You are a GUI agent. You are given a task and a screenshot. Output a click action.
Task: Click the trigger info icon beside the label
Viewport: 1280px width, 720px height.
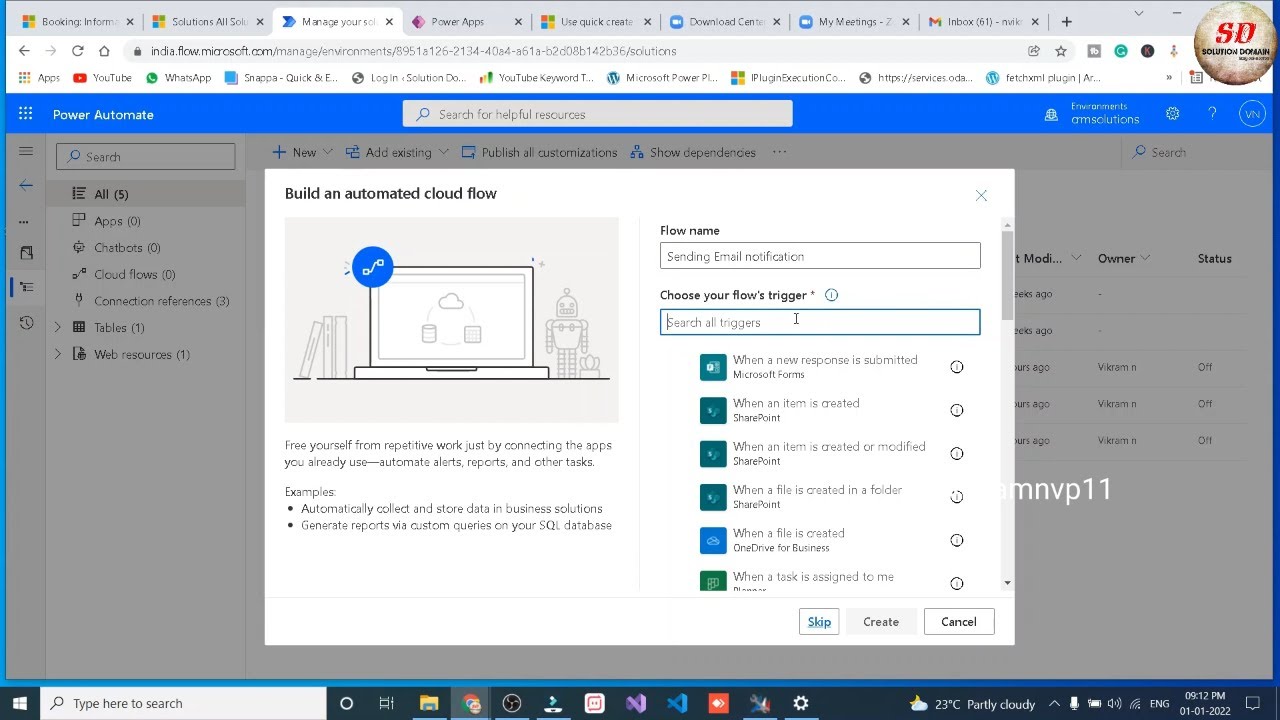pyautogui.click(x=831, y=295)
